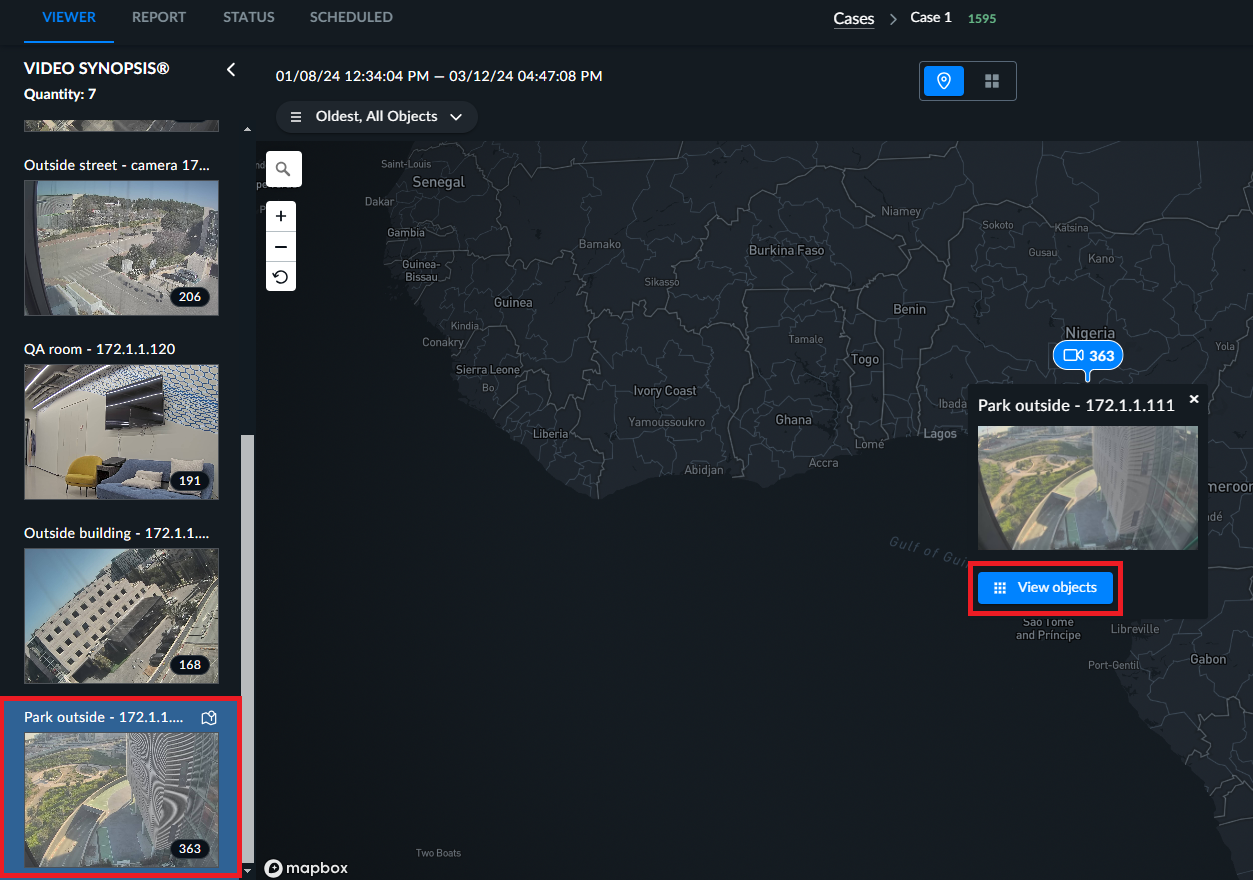Open the STATUS tab
The width and height of the screenshot is (1253, 880).
tap(249, 18)
